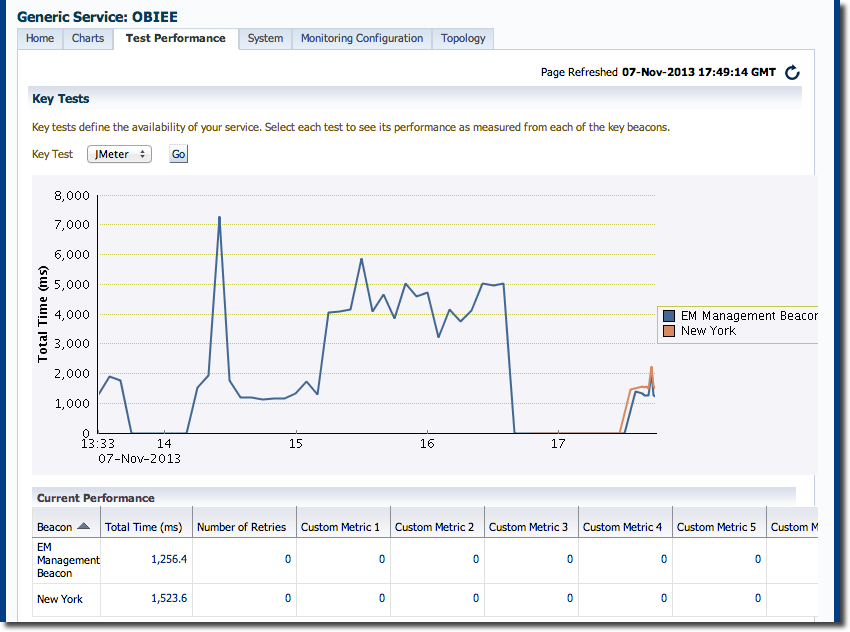The height and width of the screenshot is (632, 850).
Task: Switch to the Home tab
Action: (40, 38)
